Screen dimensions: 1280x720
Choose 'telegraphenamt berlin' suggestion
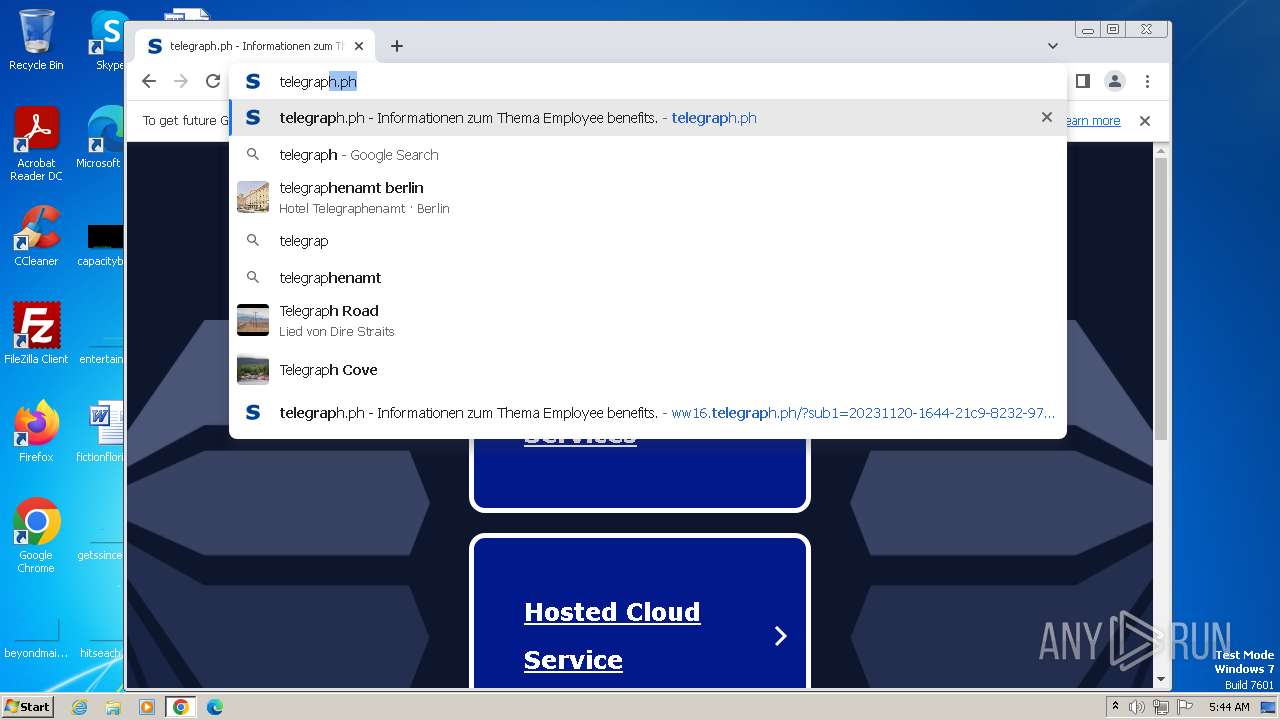tap(648, 197)
